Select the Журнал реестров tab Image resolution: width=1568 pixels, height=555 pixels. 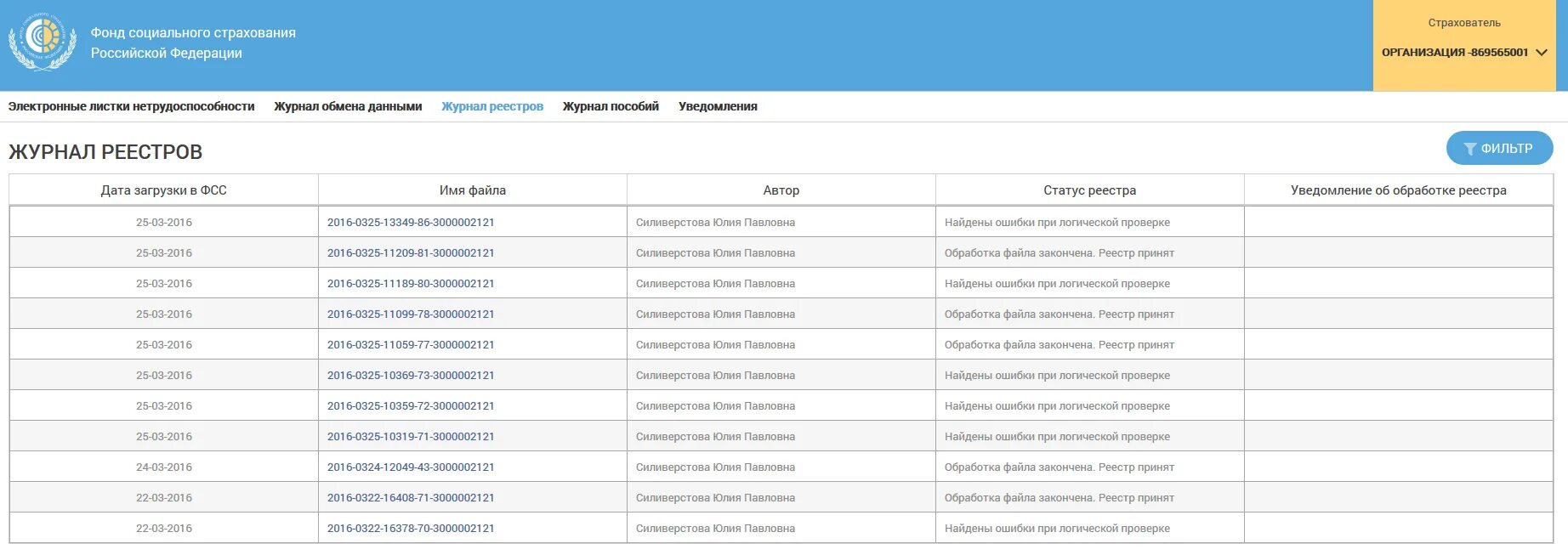[x=492, y=106]
